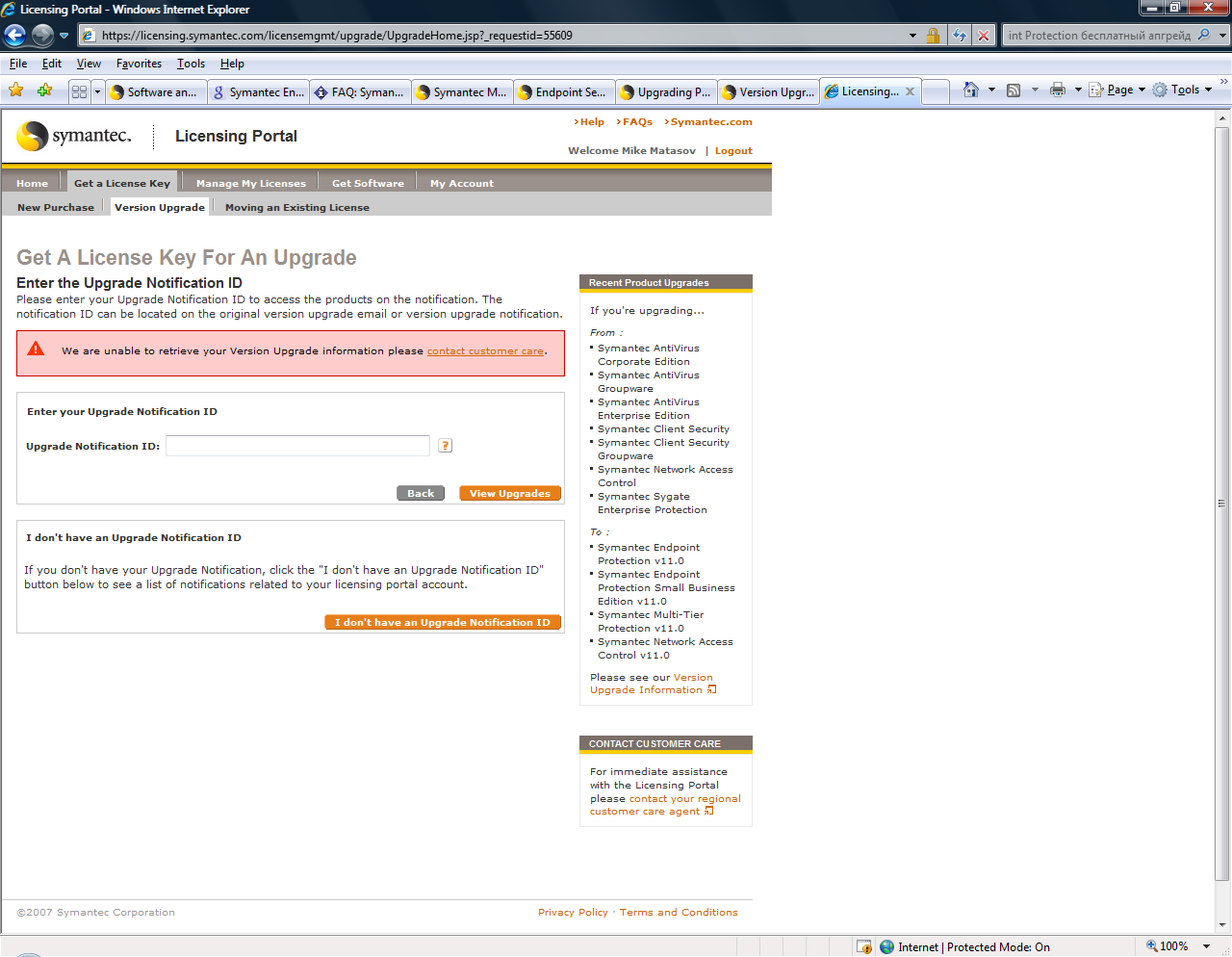Image resolution: width=1232 pixels, height=957 pixels.
Task: Click the Favorites Center star icon
Action: pyautogui.click(x=16, y=91)
